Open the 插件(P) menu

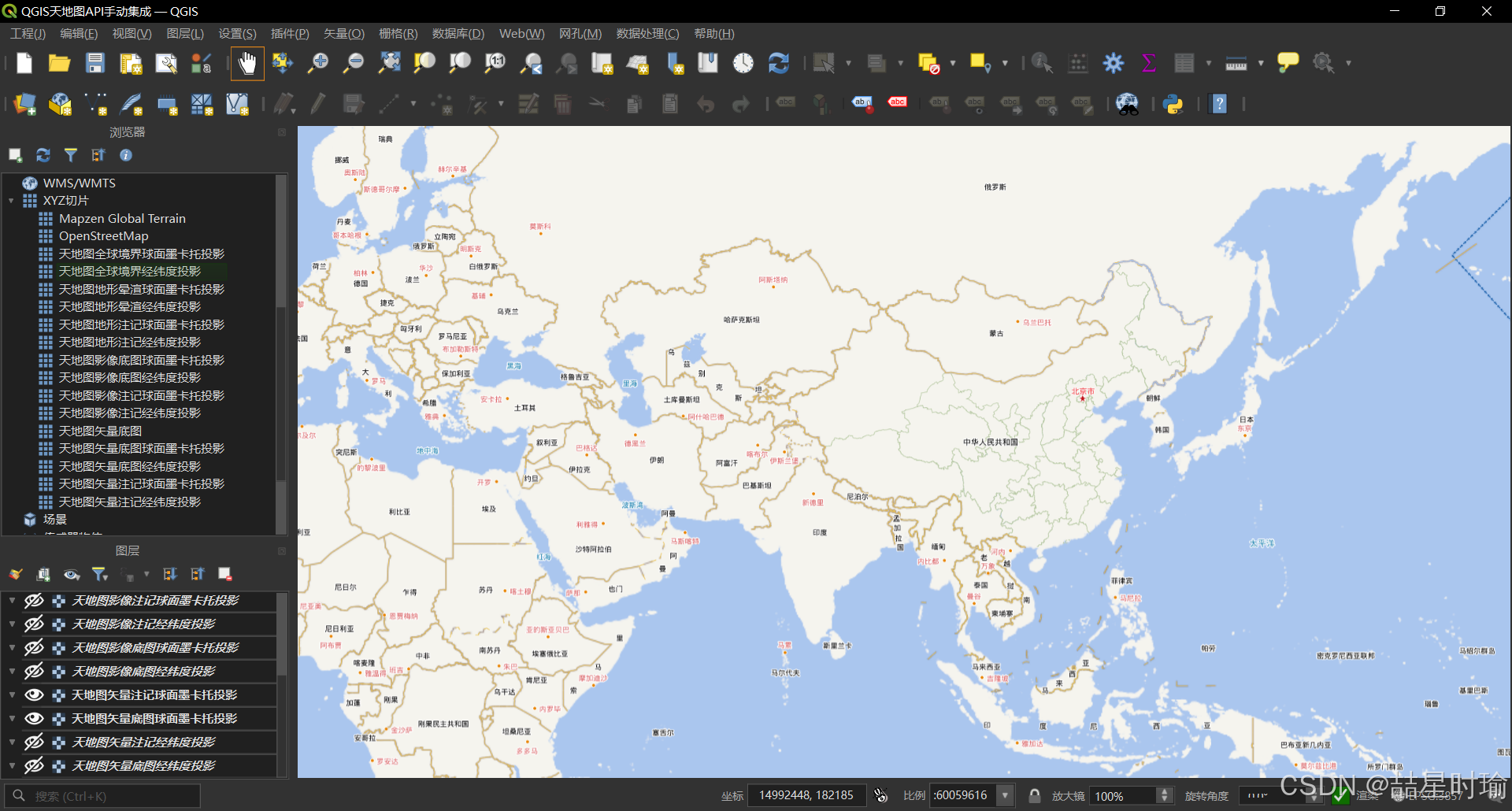(290, 34)
